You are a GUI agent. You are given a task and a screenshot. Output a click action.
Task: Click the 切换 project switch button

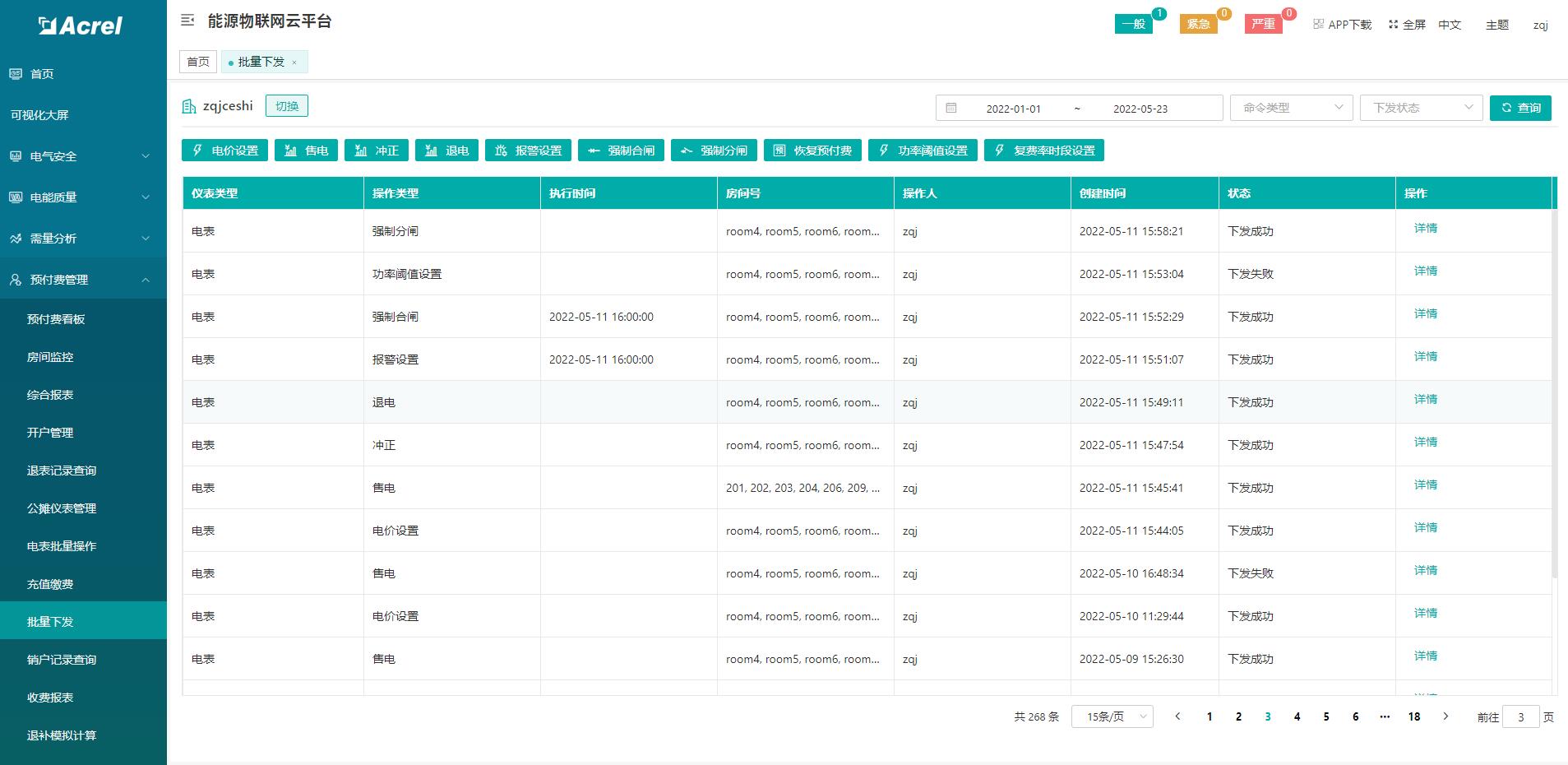(287, 106)
